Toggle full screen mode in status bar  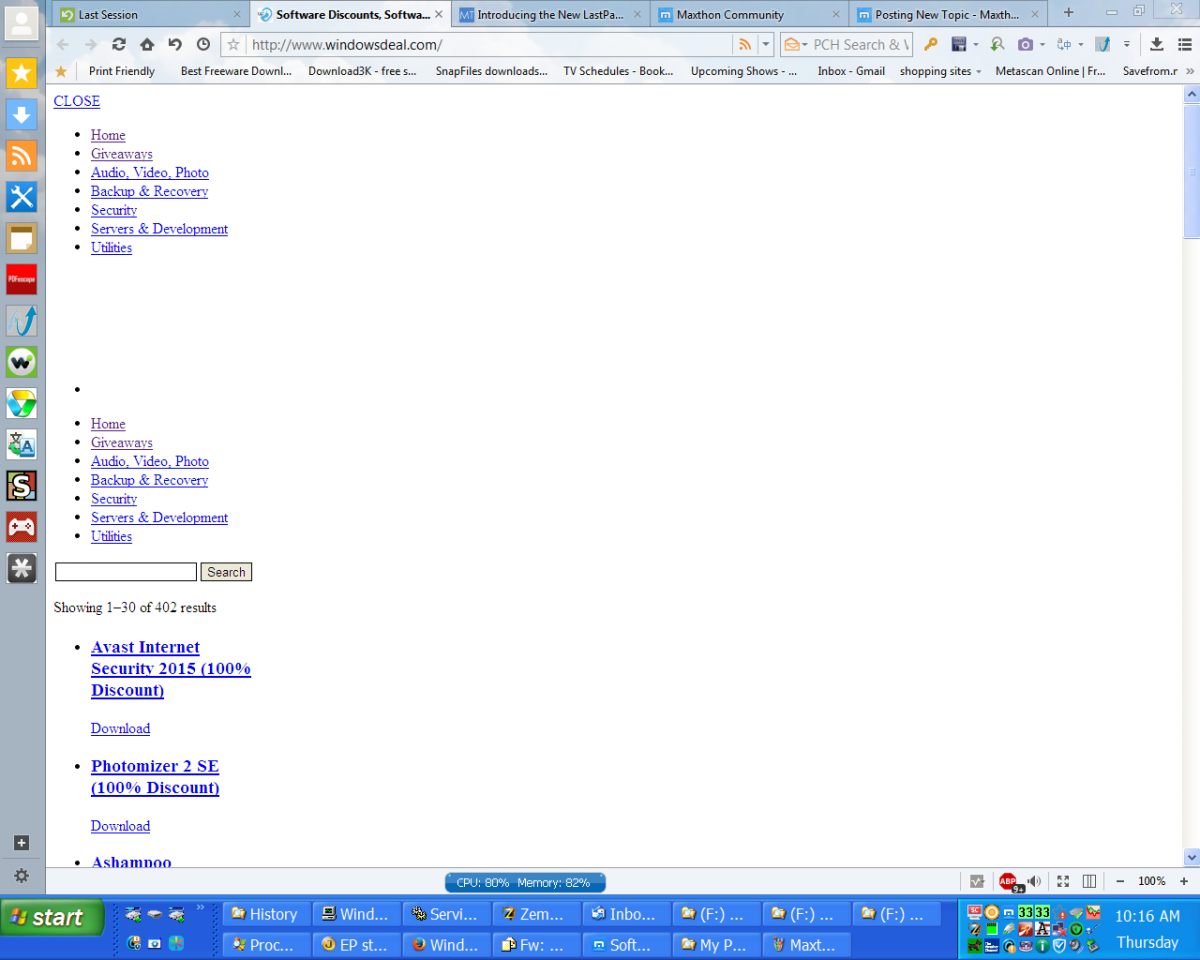click(x=1063, y=881)
